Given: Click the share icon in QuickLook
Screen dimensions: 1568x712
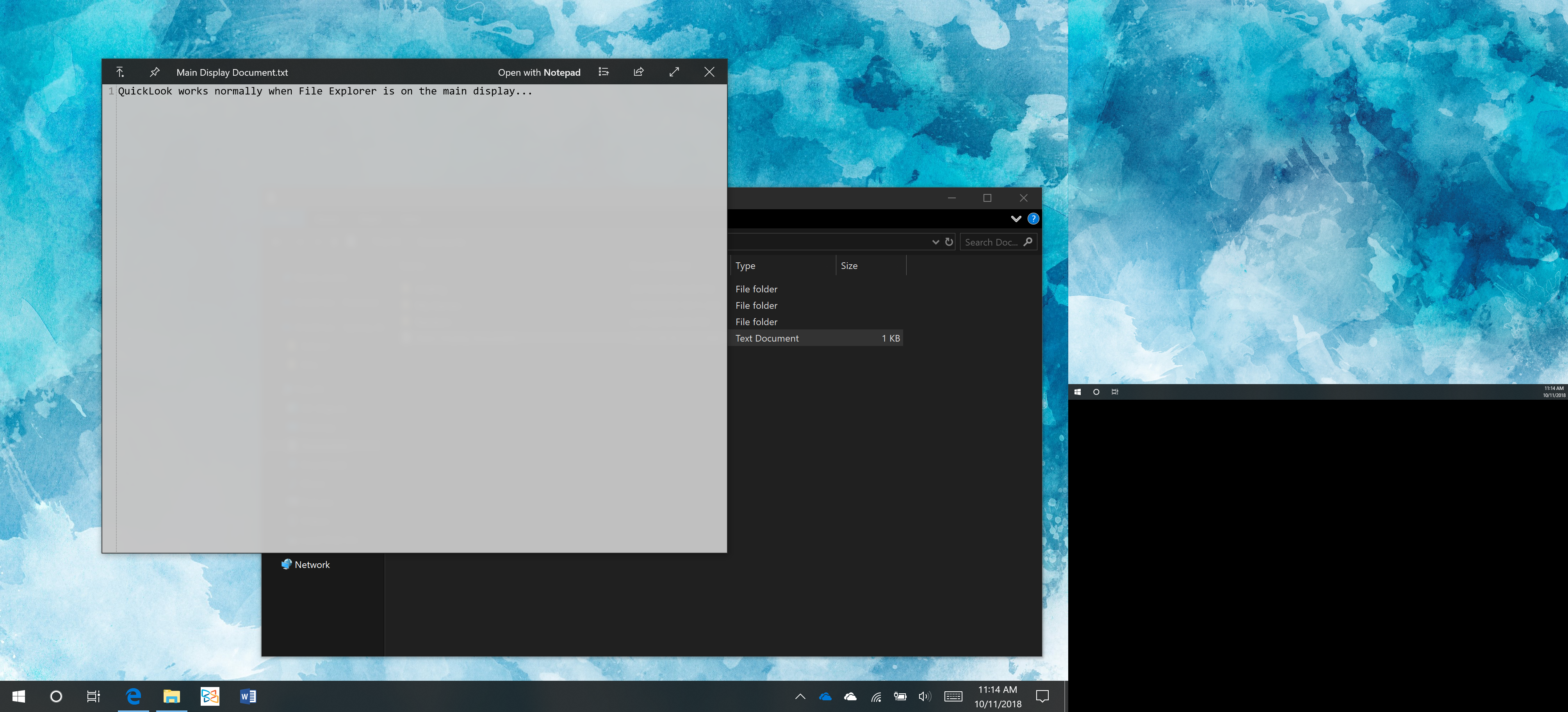Looking at the screenshot, I should tap(638, 72).
